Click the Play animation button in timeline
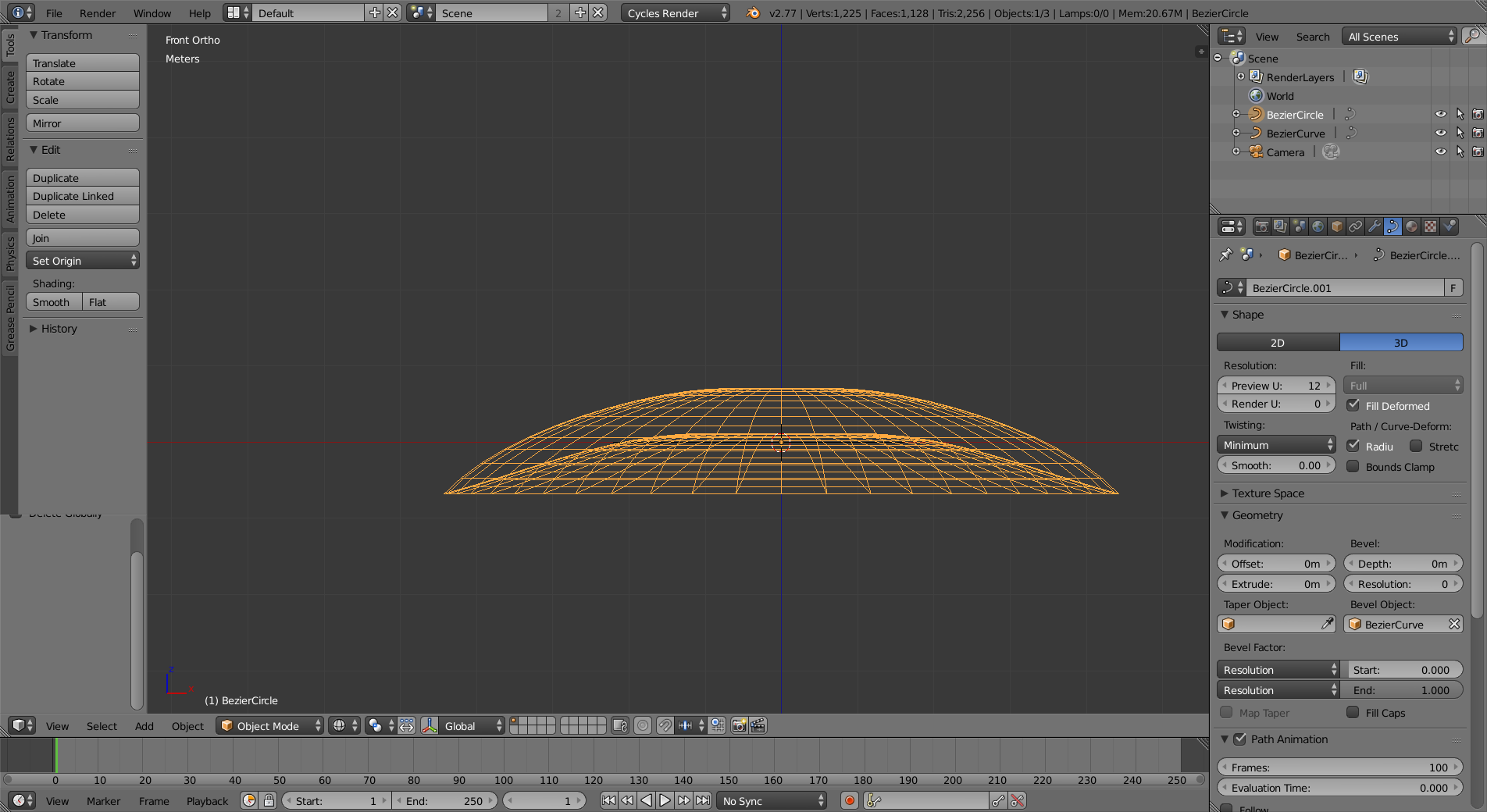The height and width of the screenshot is (812, 1487). click(665, 800)
